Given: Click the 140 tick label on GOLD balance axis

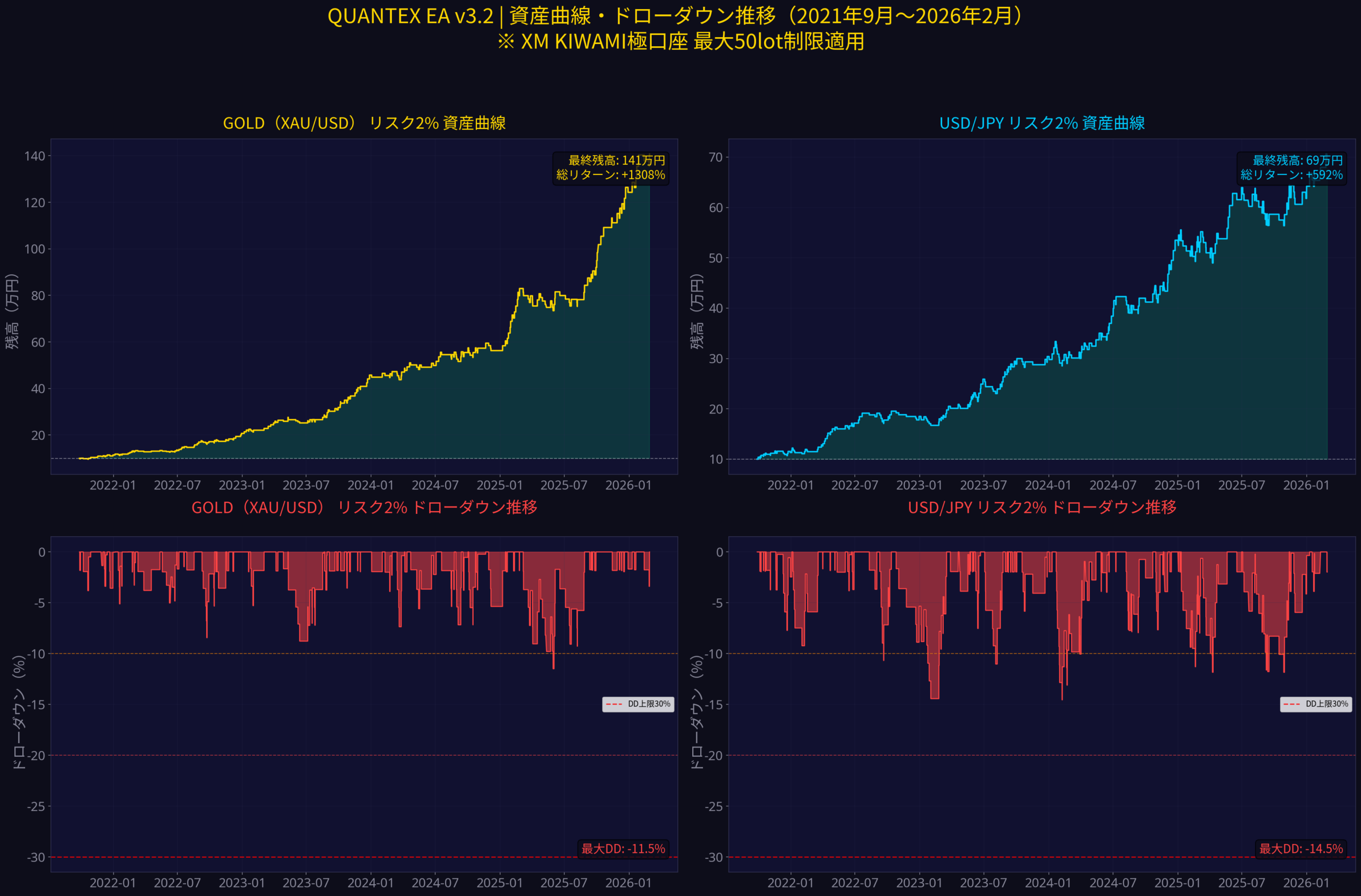Looking at the screenshot, I should pos(35,156).
